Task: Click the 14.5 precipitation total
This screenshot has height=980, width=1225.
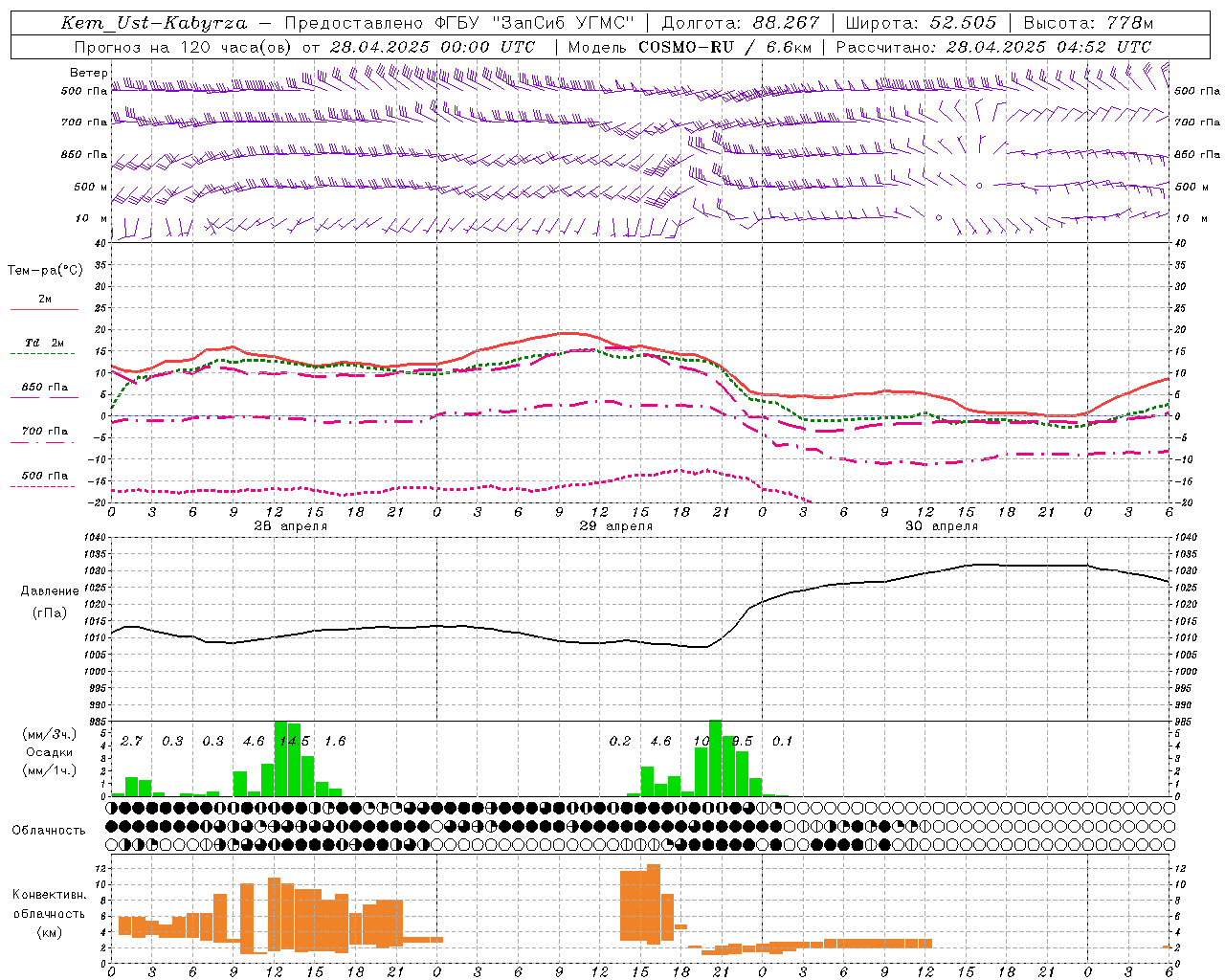Action: [x=295, y=741]
